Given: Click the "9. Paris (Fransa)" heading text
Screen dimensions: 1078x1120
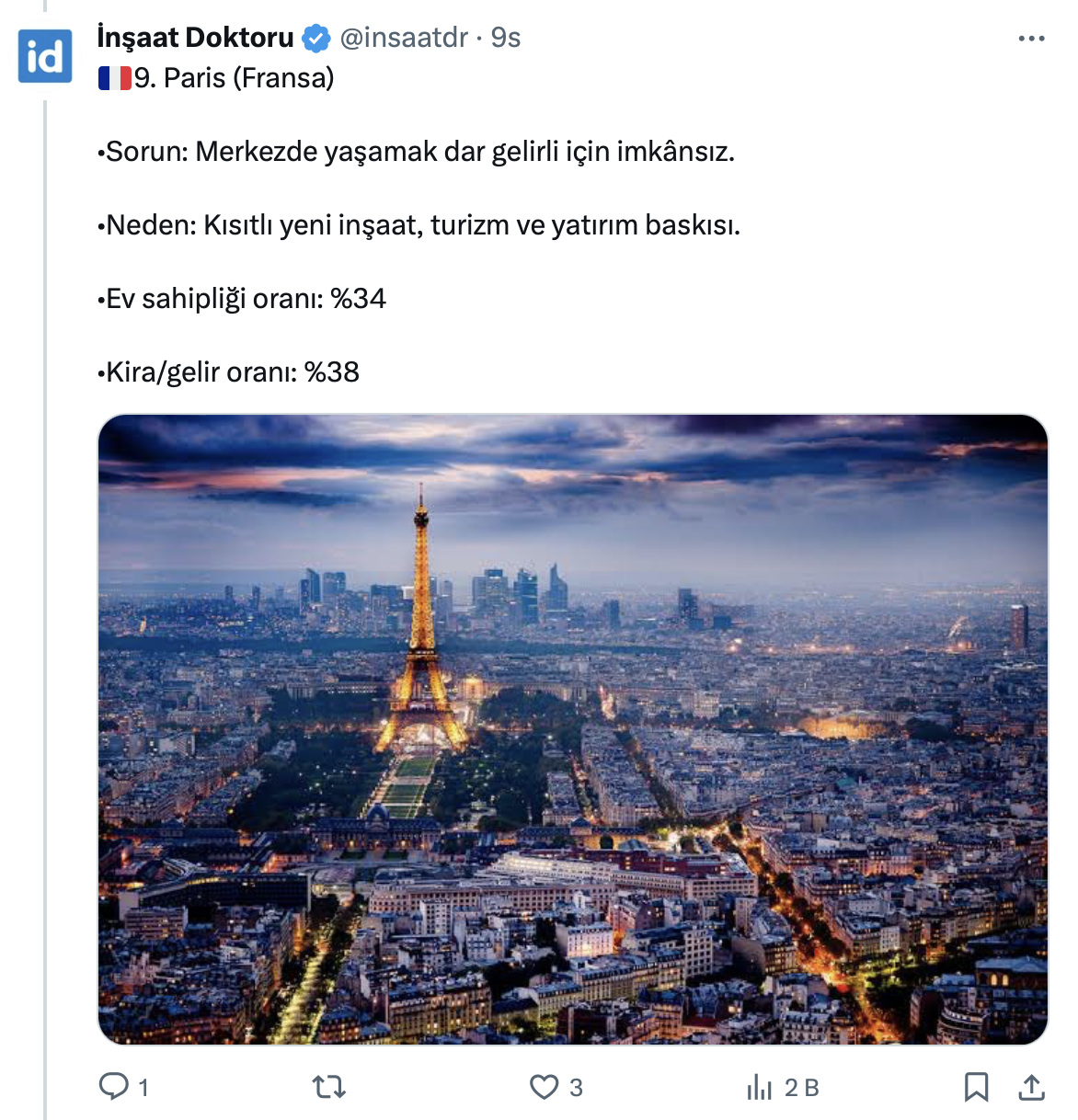Looking at the screenshot, I should [235, 78].
